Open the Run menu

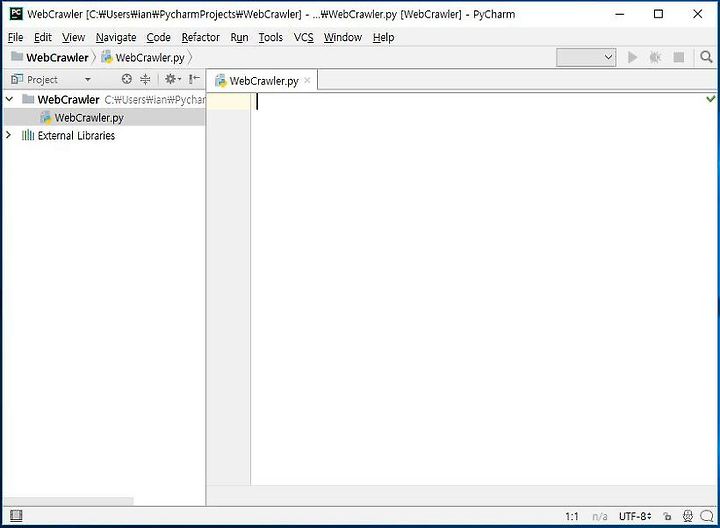point(239,37)
